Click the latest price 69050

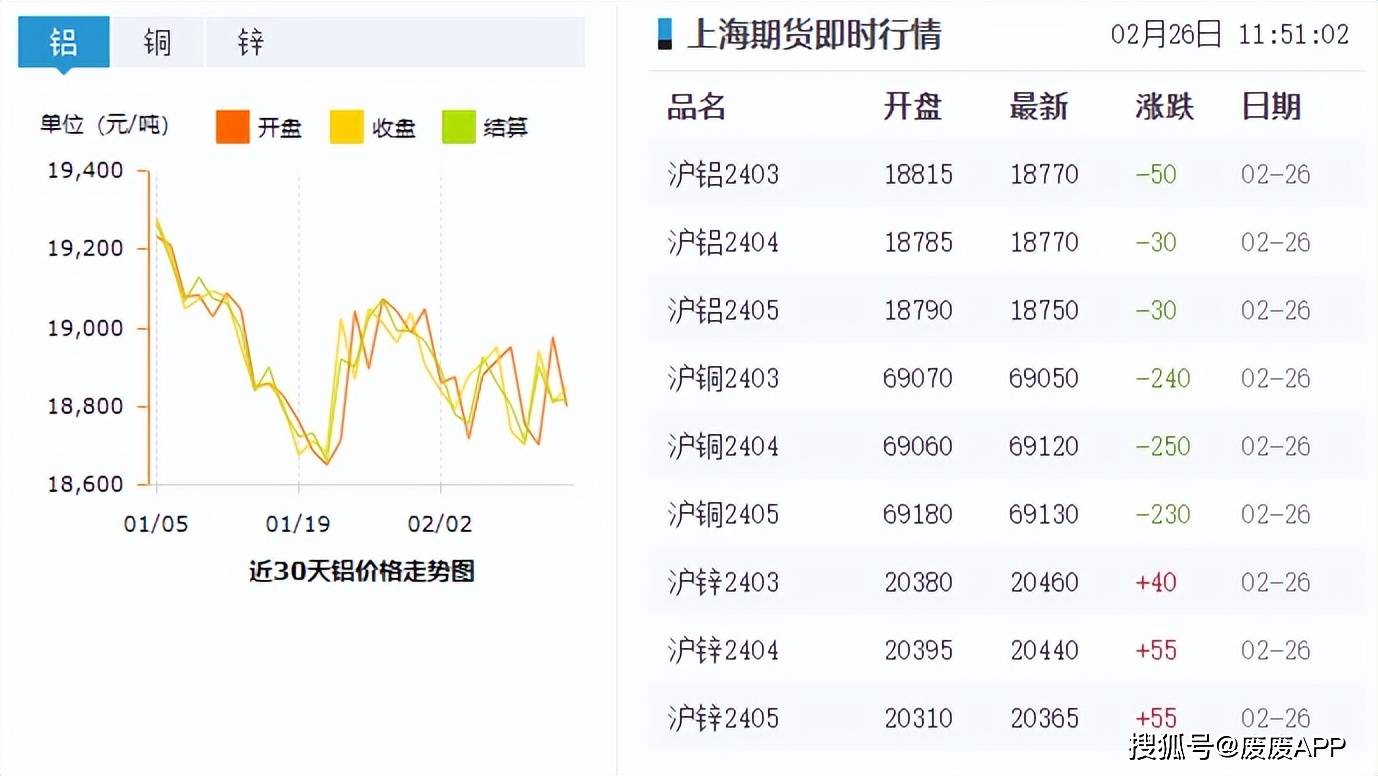(x=1044, y=379)
